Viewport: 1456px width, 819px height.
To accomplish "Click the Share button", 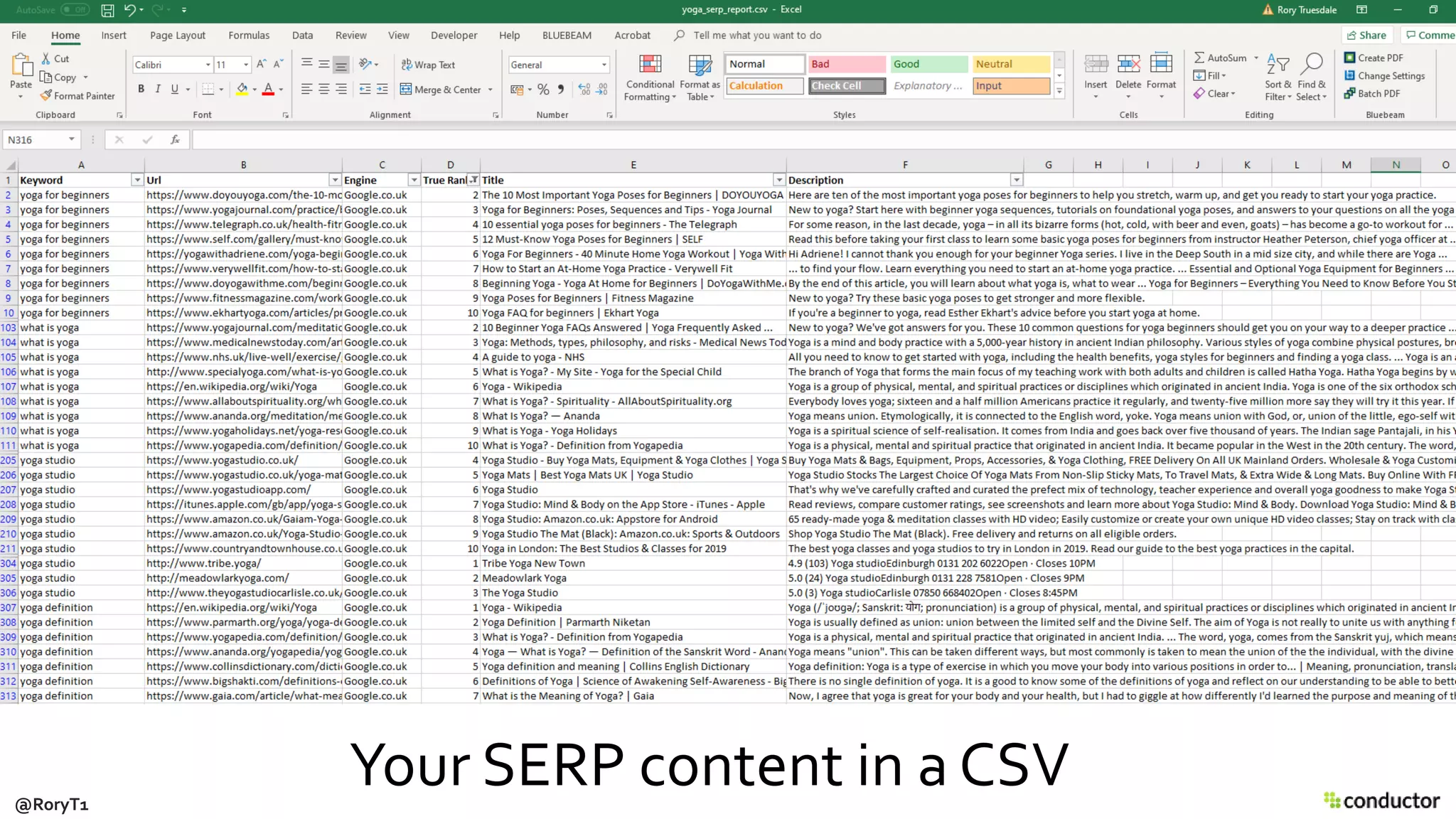I will click(x=1366, y=35).
